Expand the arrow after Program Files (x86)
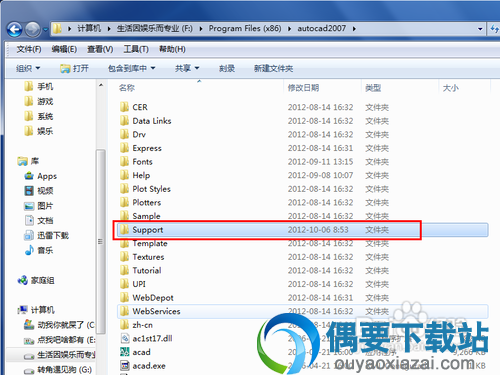The height and width of the screenshot is (375, 500). point(289,29)
